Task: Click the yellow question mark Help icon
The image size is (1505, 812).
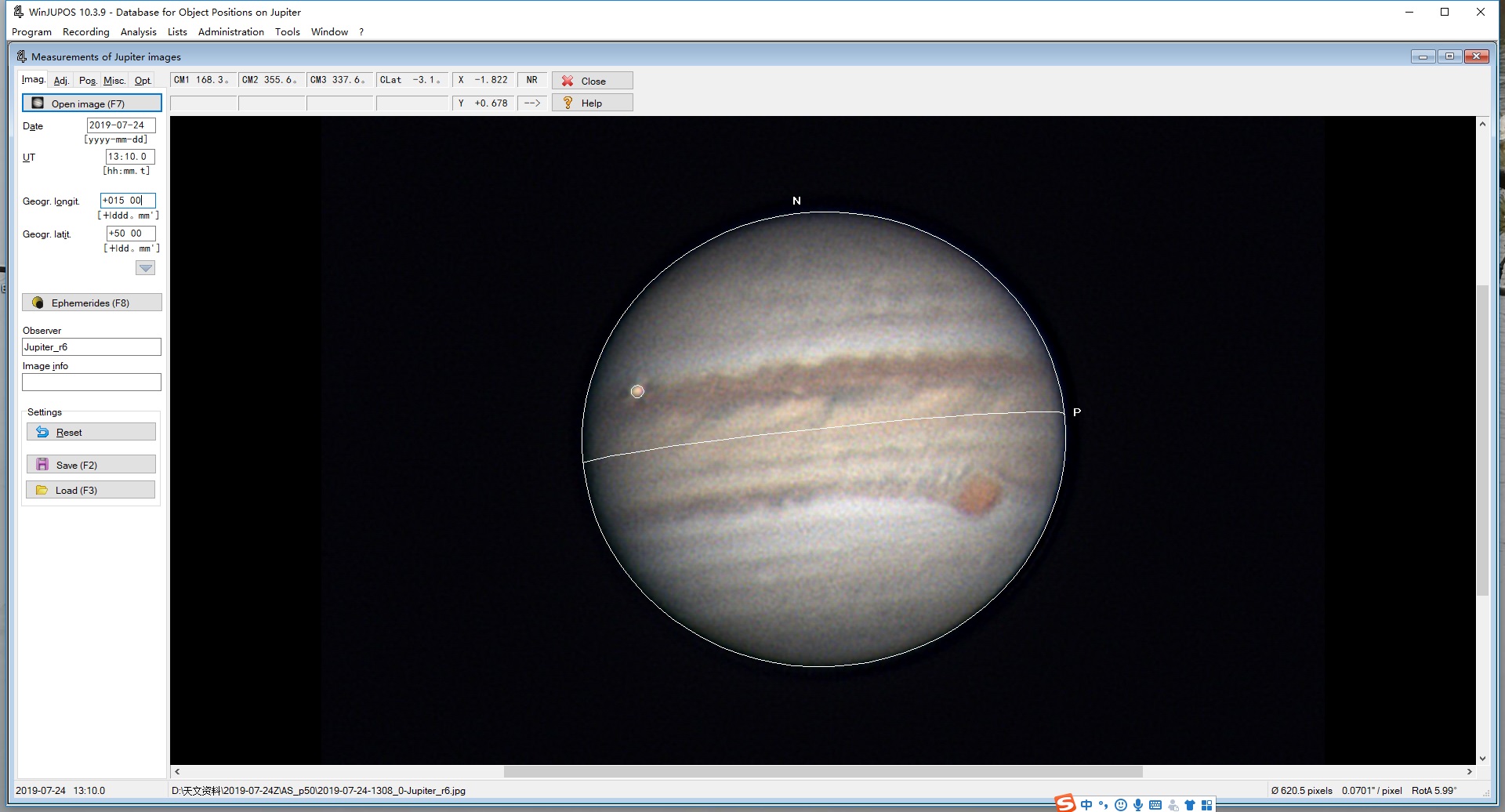Action: (568, 103)
